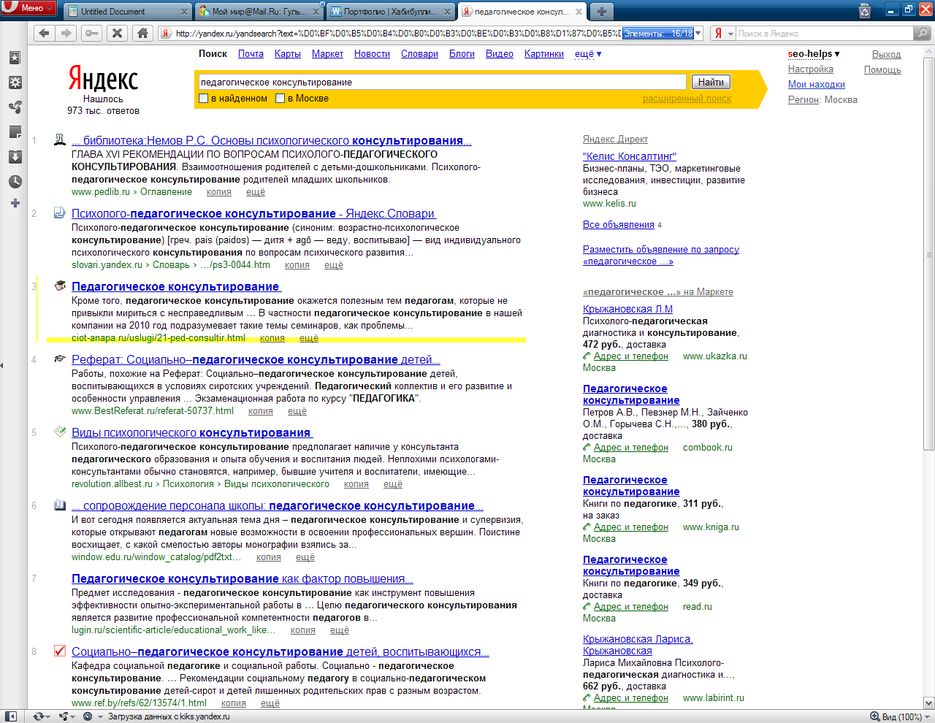
Task: Open the closed tabs trash icon
Action: [x=865, y=11]
